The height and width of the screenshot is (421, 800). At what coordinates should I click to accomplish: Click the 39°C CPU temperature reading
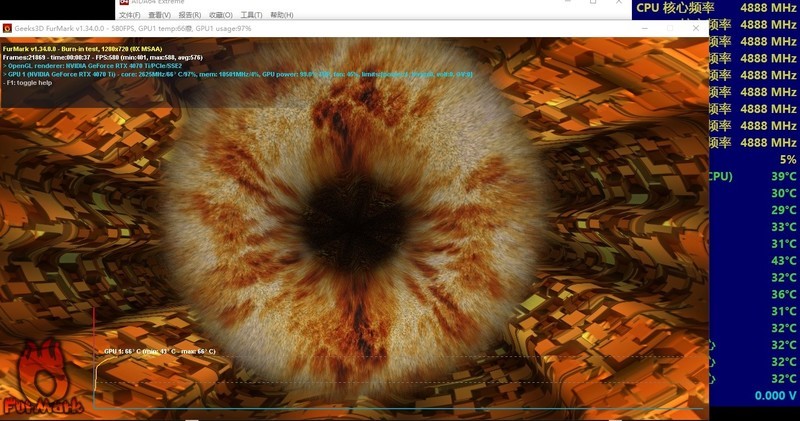(784, 177)
